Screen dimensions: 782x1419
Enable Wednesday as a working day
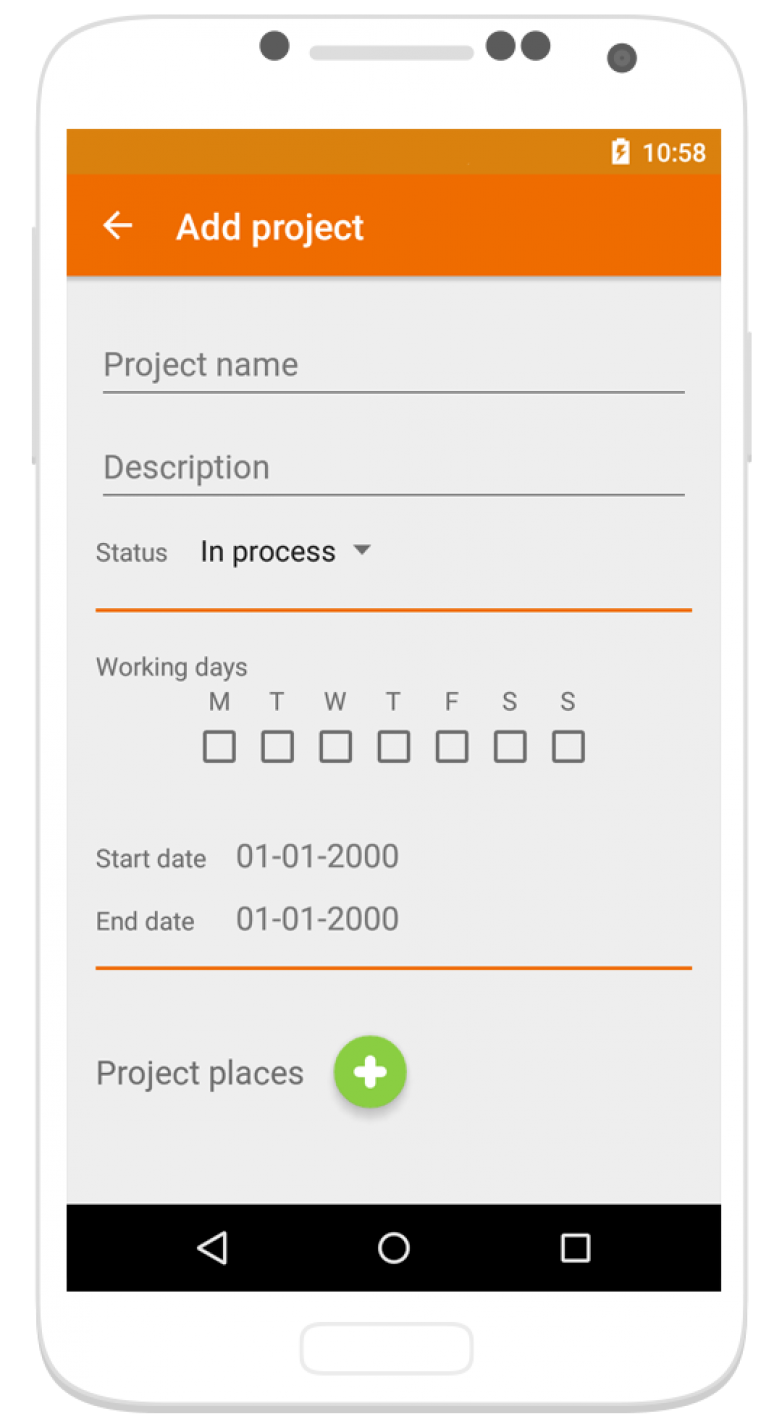pos(335,746)
